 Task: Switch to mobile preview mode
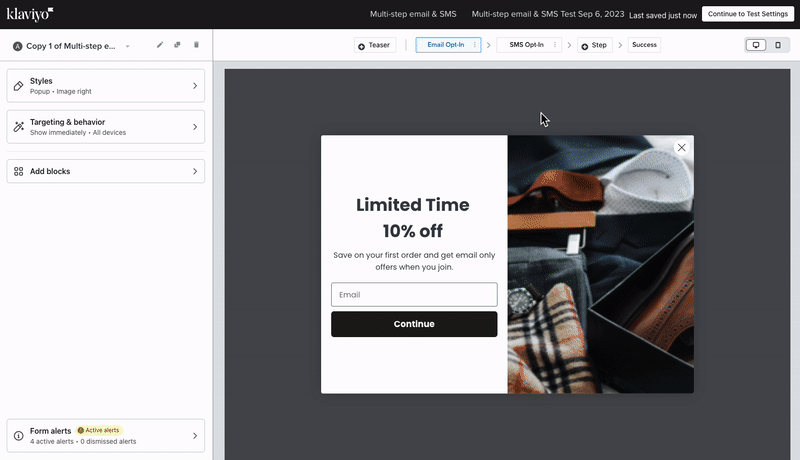pyautogui.click(x=778, y=45)
